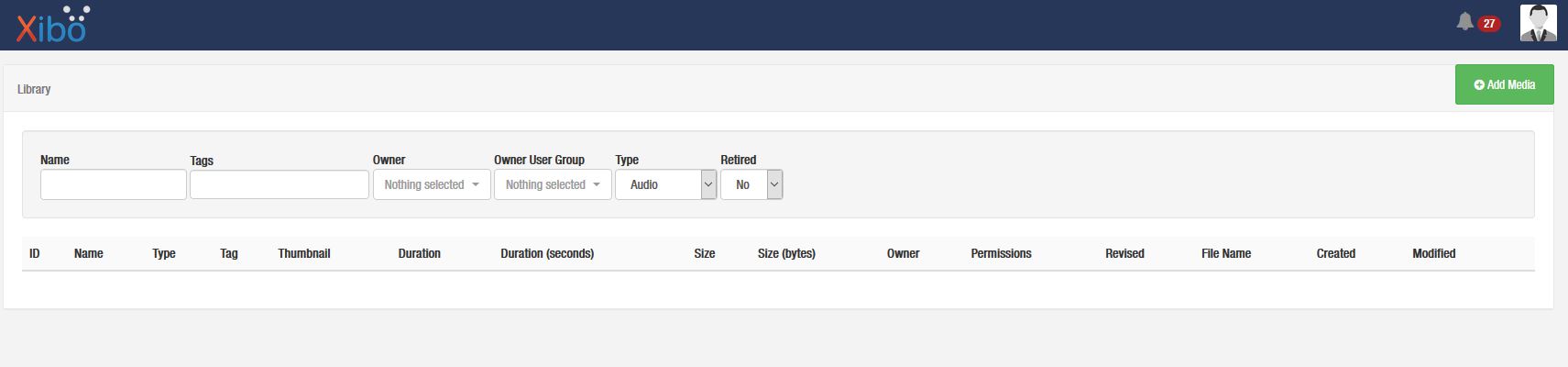Focus the Tags filter input field

coord(280,184)
